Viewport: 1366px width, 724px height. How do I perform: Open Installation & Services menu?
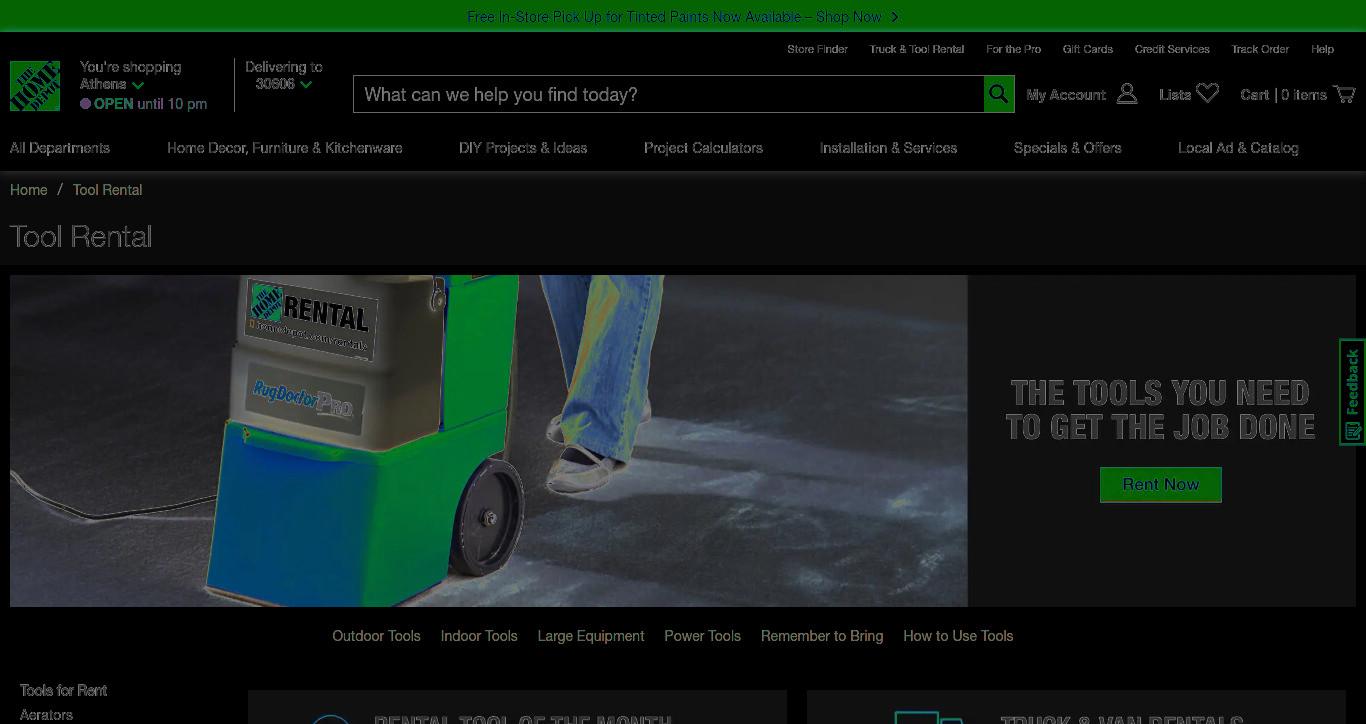888,148
